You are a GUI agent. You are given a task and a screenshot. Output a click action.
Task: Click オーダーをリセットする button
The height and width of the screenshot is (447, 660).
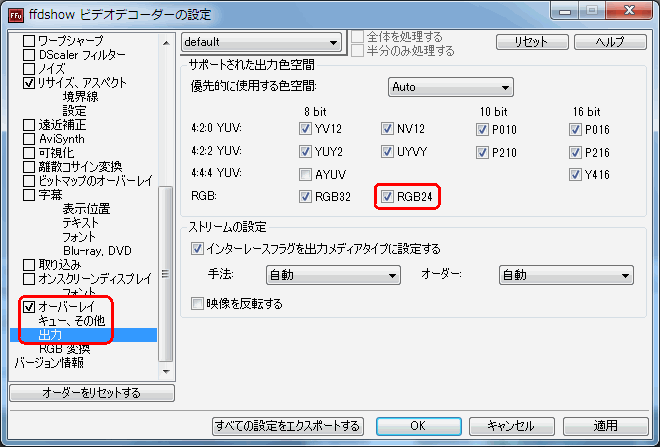92,393
